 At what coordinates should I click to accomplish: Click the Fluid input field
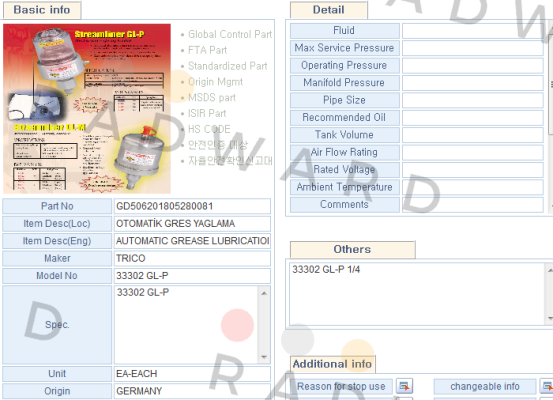pos(473,31)
